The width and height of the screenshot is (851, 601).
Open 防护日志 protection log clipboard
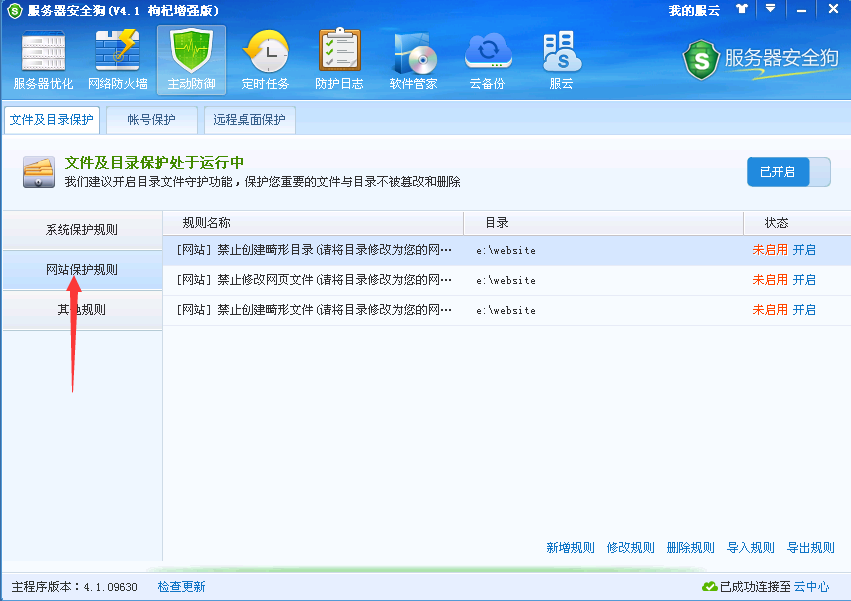tap(339, 60)
